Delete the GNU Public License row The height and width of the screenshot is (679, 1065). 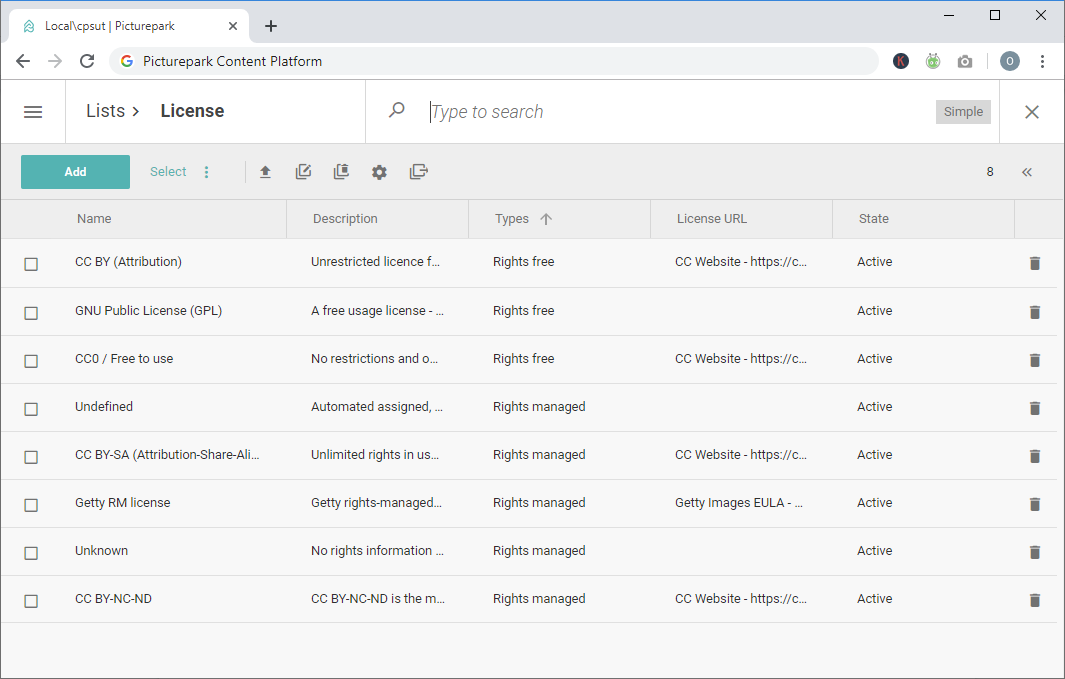[x=1034, y=312]
